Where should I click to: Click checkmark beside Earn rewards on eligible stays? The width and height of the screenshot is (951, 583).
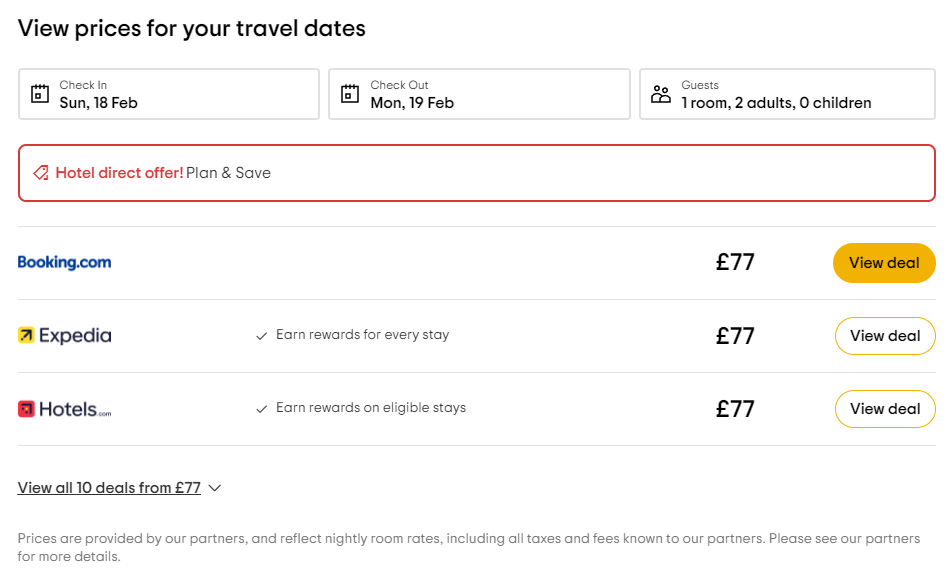[x=262, y=409]
